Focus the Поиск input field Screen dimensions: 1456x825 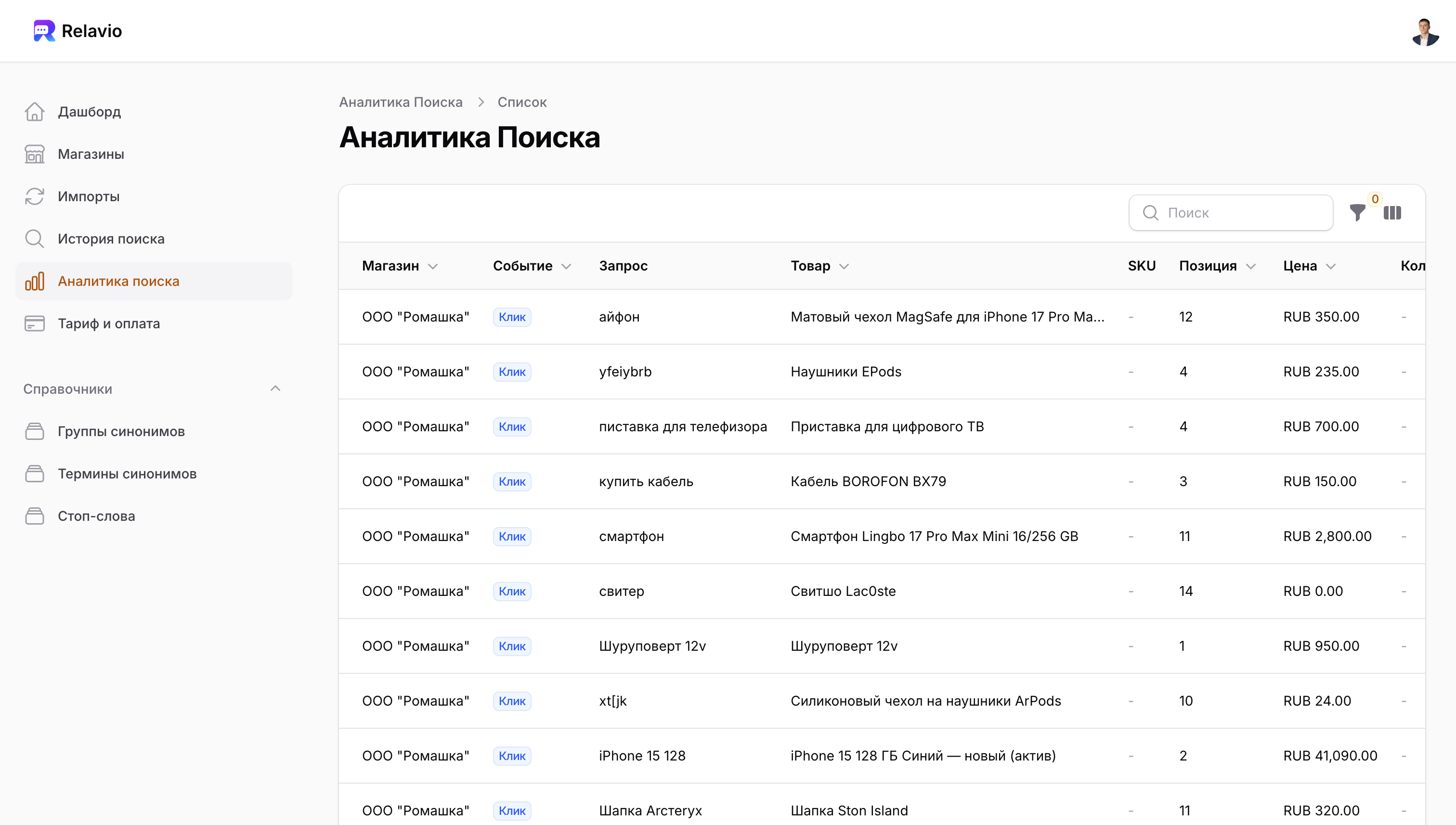point(1231,212)
